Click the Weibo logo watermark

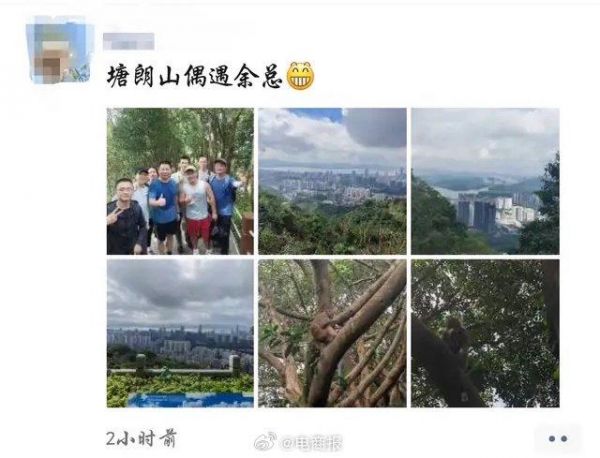[266, 442]
